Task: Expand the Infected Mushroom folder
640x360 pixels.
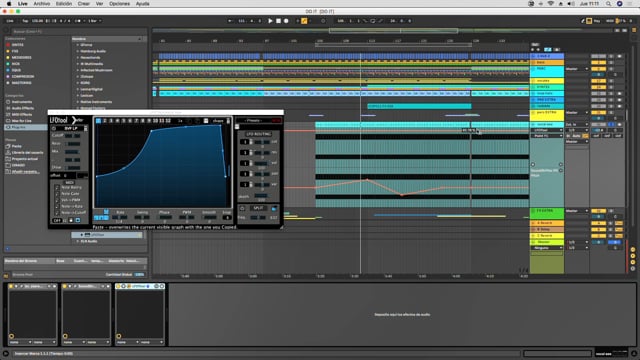Action: (x=78, y=70)
